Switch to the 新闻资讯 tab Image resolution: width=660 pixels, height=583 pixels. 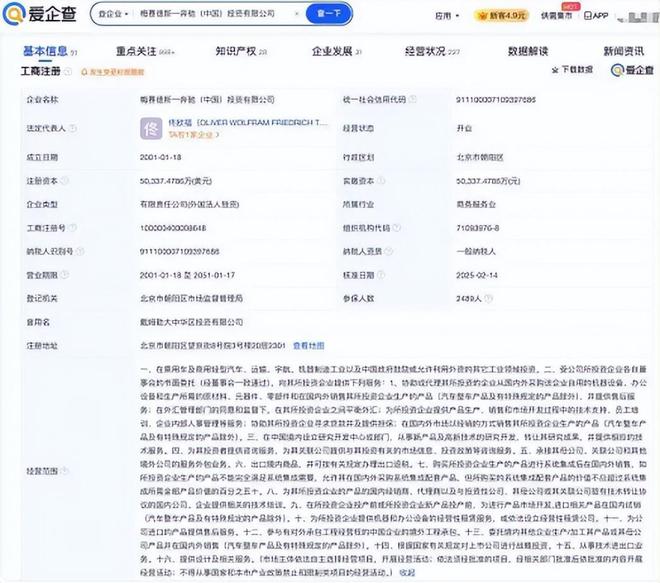click(623, 51)
